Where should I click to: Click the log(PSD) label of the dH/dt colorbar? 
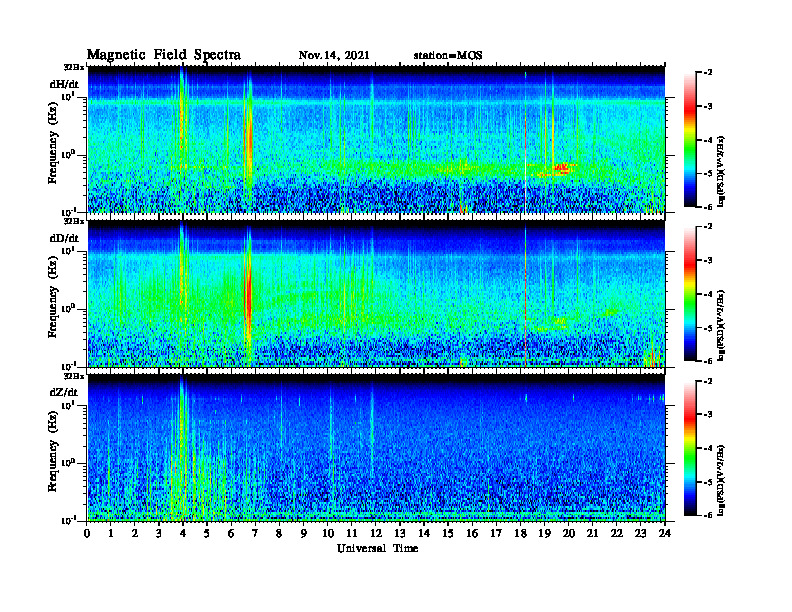(x=721, y=172)
